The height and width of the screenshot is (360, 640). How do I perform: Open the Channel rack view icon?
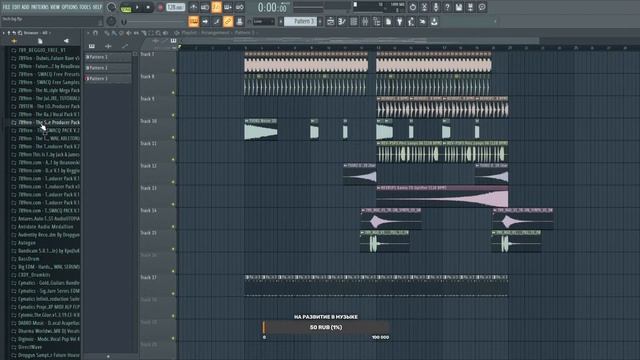353,21
